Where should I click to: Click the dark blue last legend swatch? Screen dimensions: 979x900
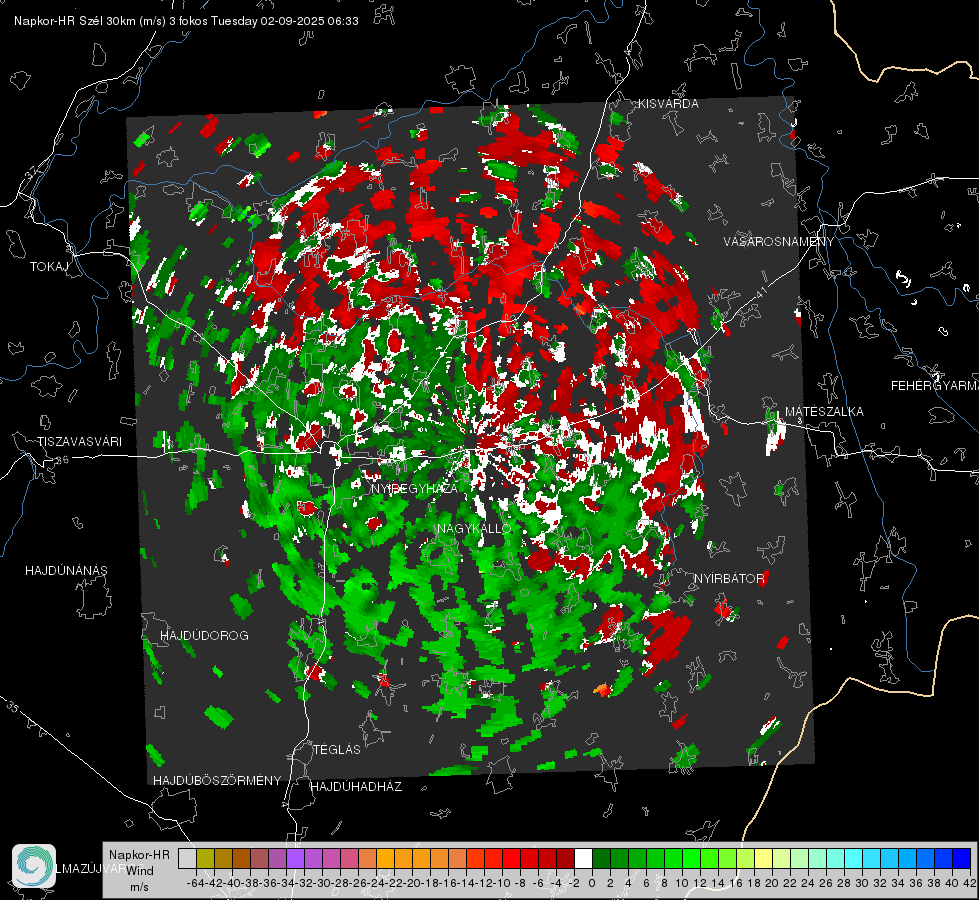coord(962,858)
